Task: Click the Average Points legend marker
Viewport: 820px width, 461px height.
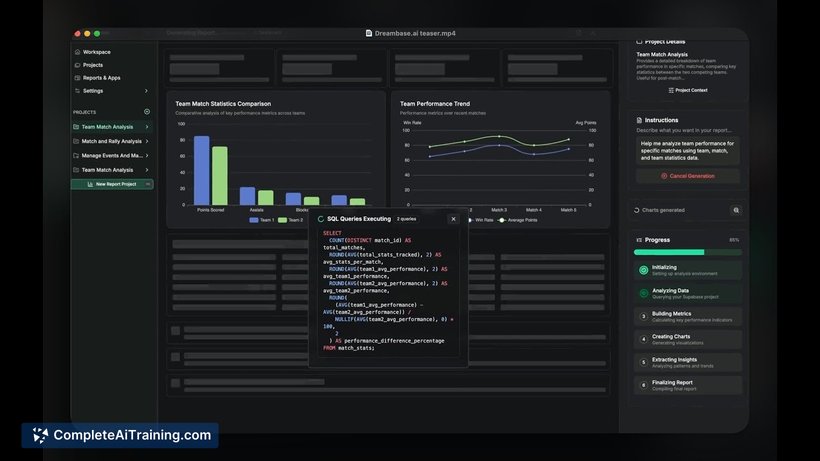Action: 502,220
